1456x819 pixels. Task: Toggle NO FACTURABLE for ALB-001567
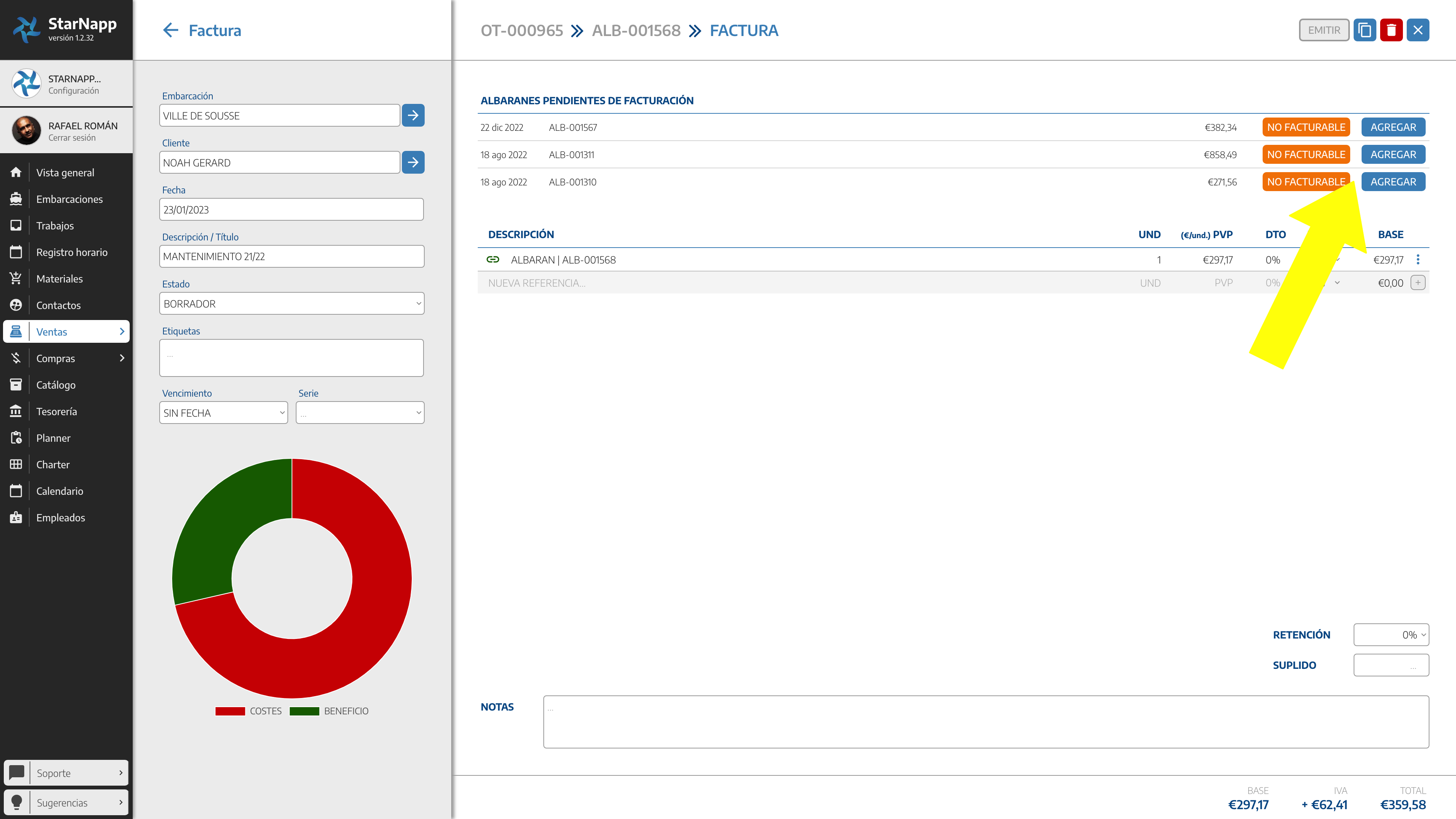tap(1305, 127)
